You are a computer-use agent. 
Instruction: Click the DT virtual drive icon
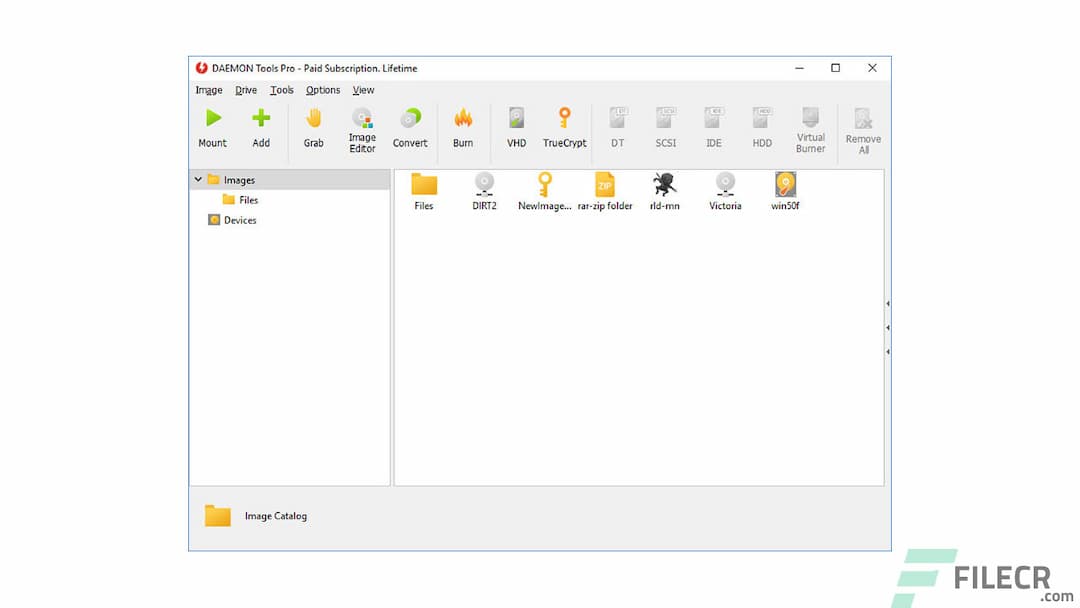(617, 127)
